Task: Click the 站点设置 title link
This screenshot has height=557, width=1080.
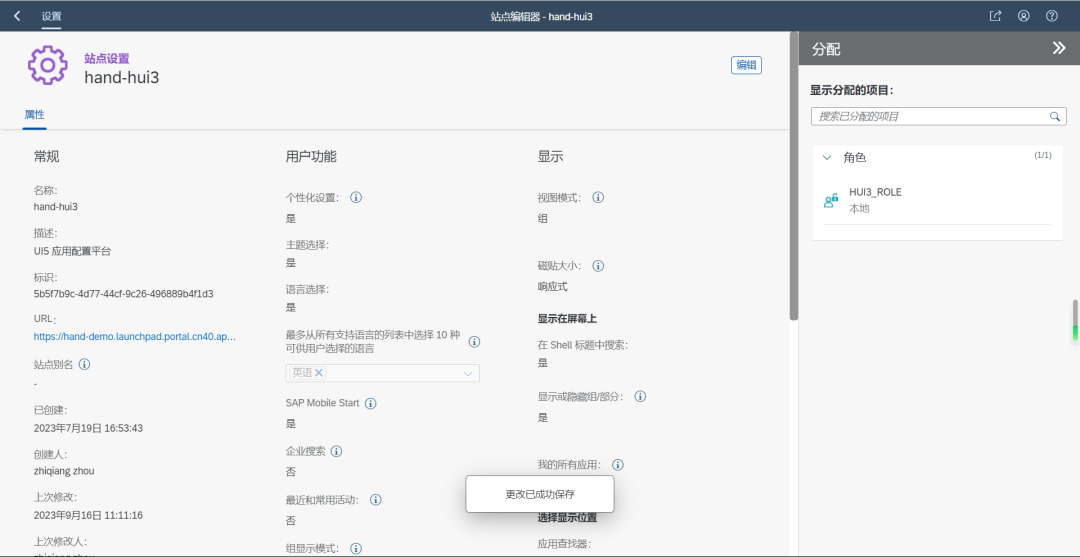Action: pyautogui.click(x=107, y=59)
